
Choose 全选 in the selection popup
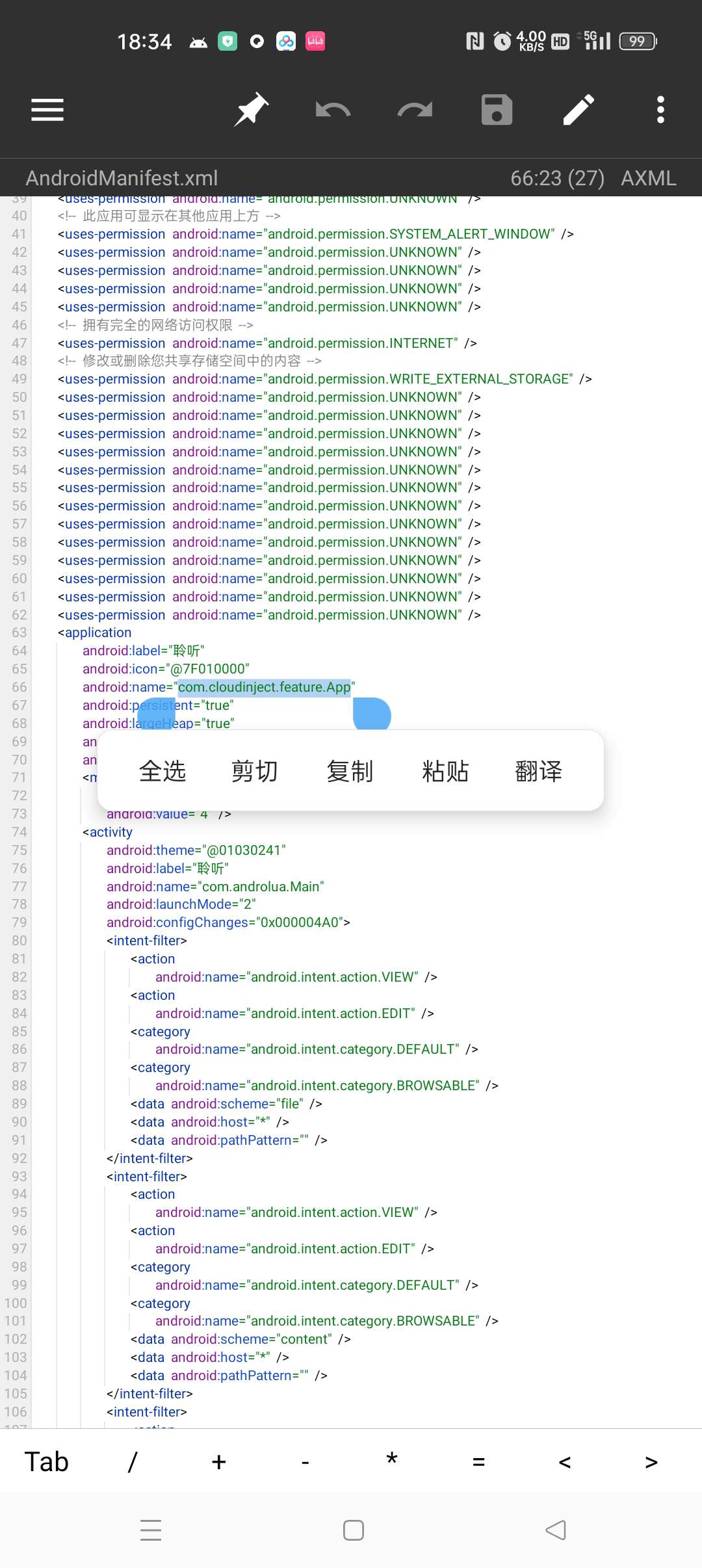162,771
